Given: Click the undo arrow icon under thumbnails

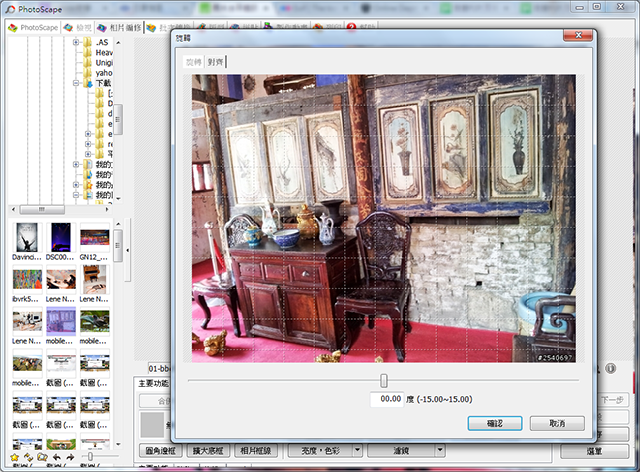Looking at the screenshot, I should [x=56, y=457].
